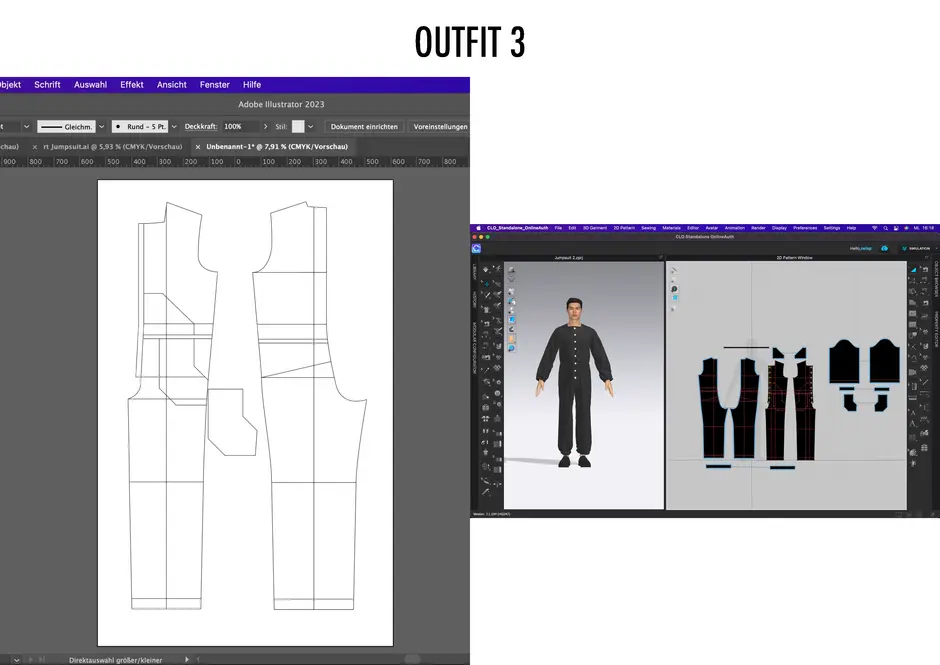This screenshot has width=940, height=665.
Task: Click the status bar arrow after Direktauswahl
Action: 189,660
